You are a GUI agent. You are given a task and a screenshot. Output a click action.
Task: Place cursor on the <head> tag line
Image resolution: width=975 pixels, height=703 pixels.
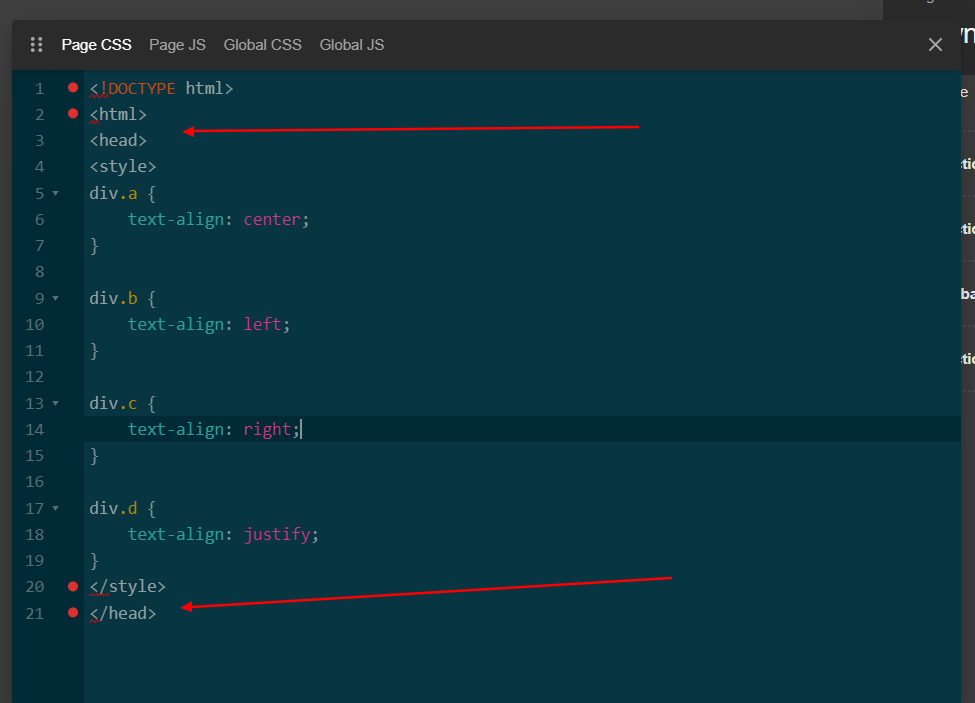coord(118,141)
